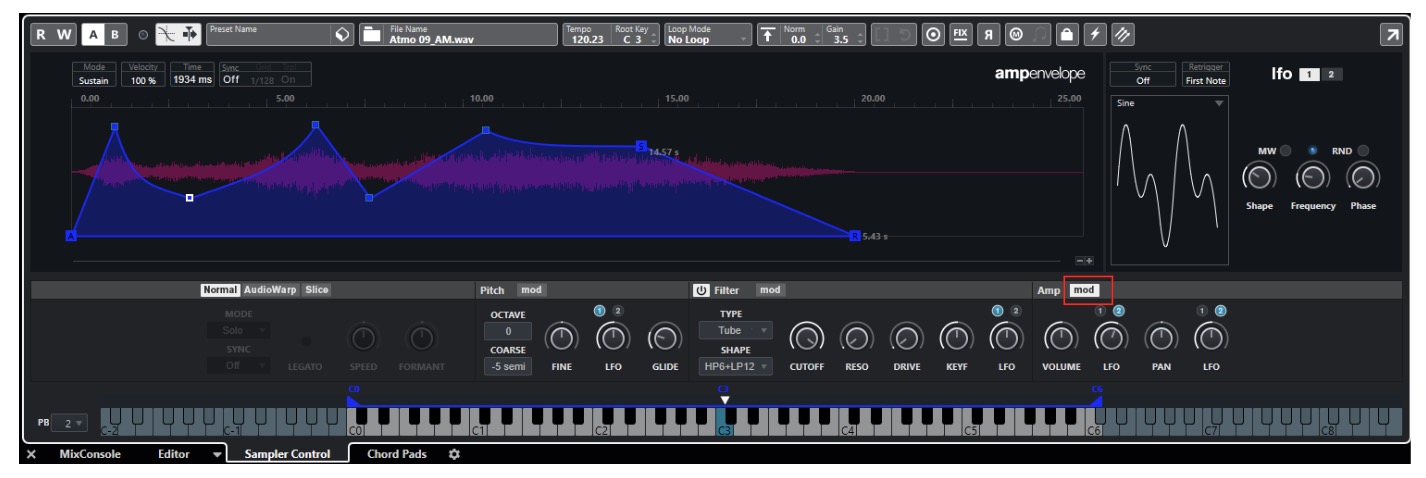The width and height of the screenshot is (1426, 478).
Task: Zoom in envelope with plus button
Action: [1090, 260]
